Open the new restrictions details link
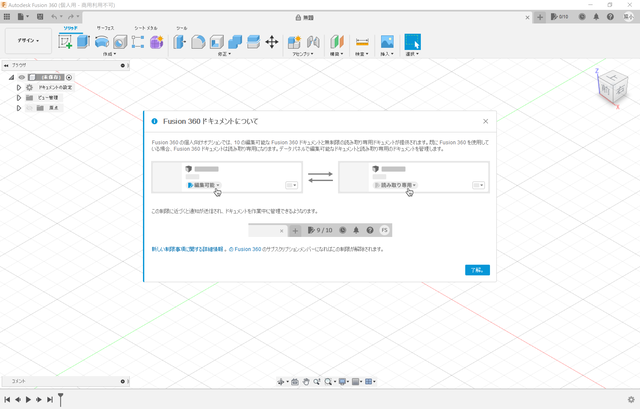The image size is (640, 409). coord(188,249)
